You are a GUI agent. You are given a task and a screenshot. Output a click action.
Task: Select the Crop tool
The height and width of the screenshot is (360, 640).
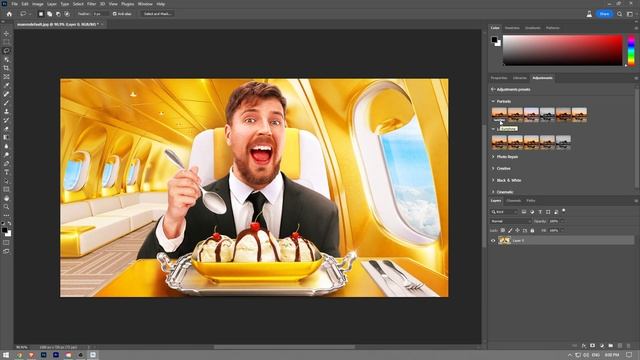point(6,68)
